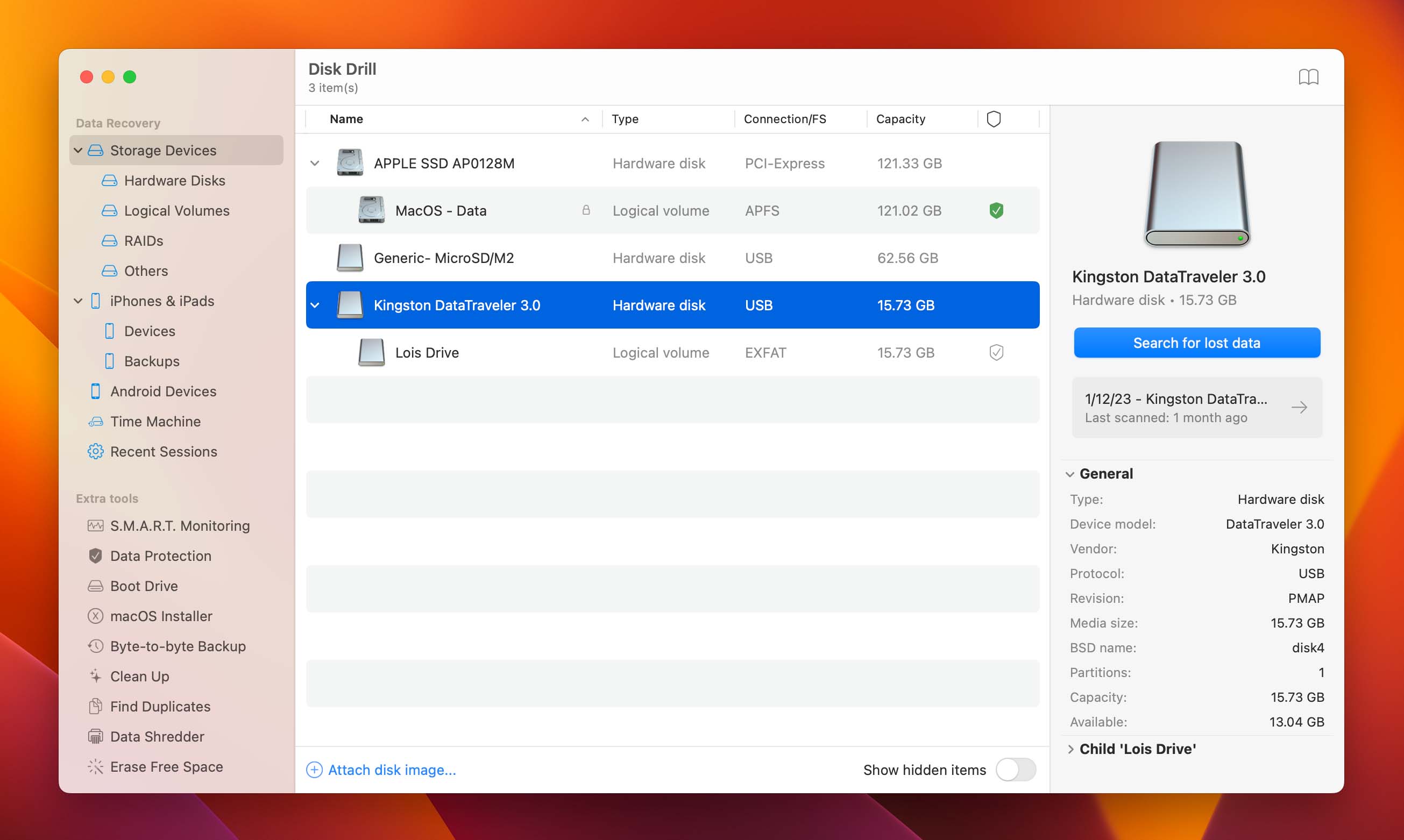Open the macOS Installer tool
This screenshot has width=1404, height=840.
coord(162,615)
